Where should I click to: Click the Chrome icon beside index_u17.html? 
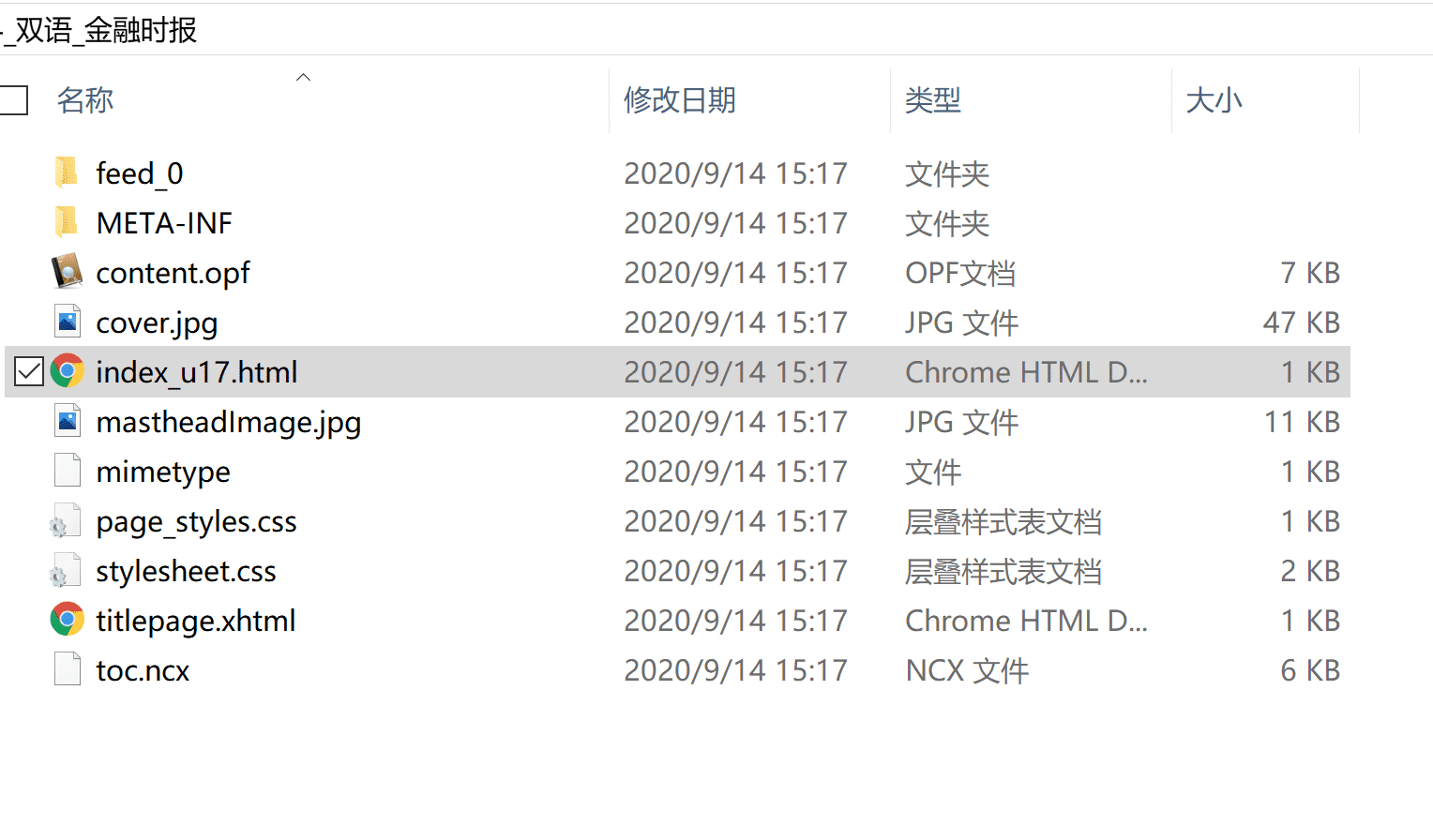click(67, 371)
